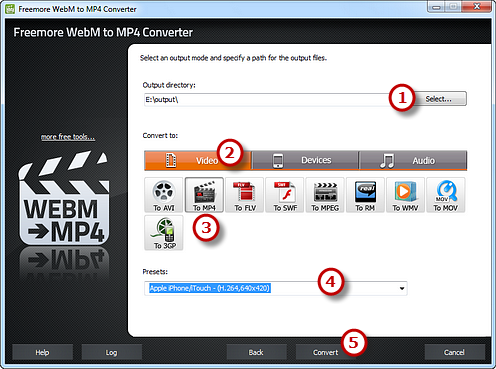The width and height of the screenshot is (496, 369).
Task: Choose the To WMV format icon
Action: coord(405,195)
